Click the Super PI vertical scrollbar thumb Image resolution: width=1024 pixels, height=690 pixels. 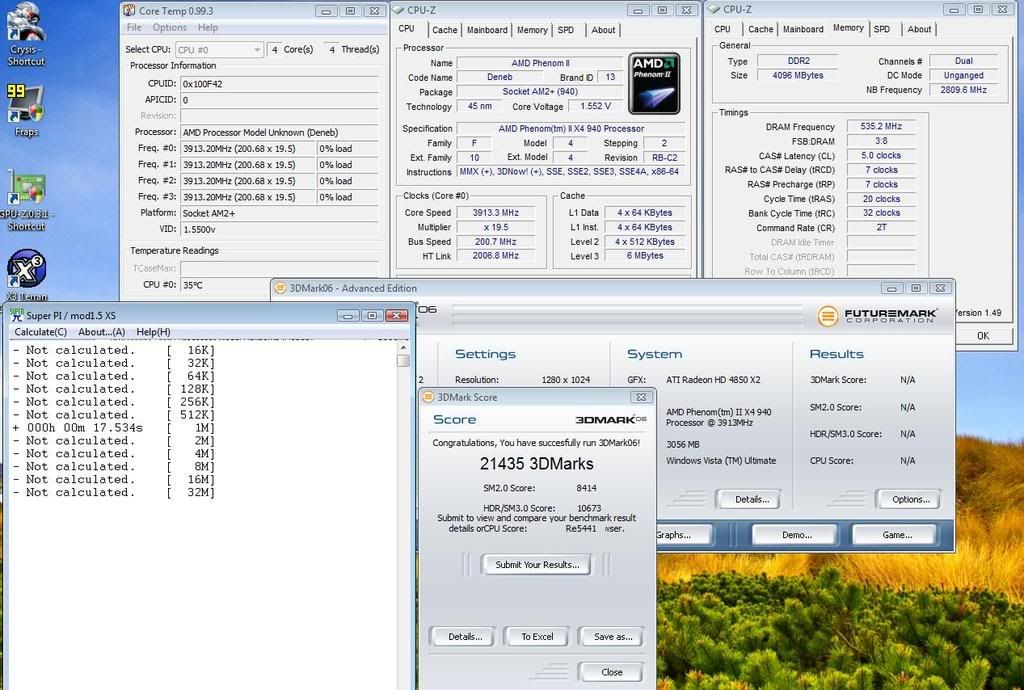[403, 360]
